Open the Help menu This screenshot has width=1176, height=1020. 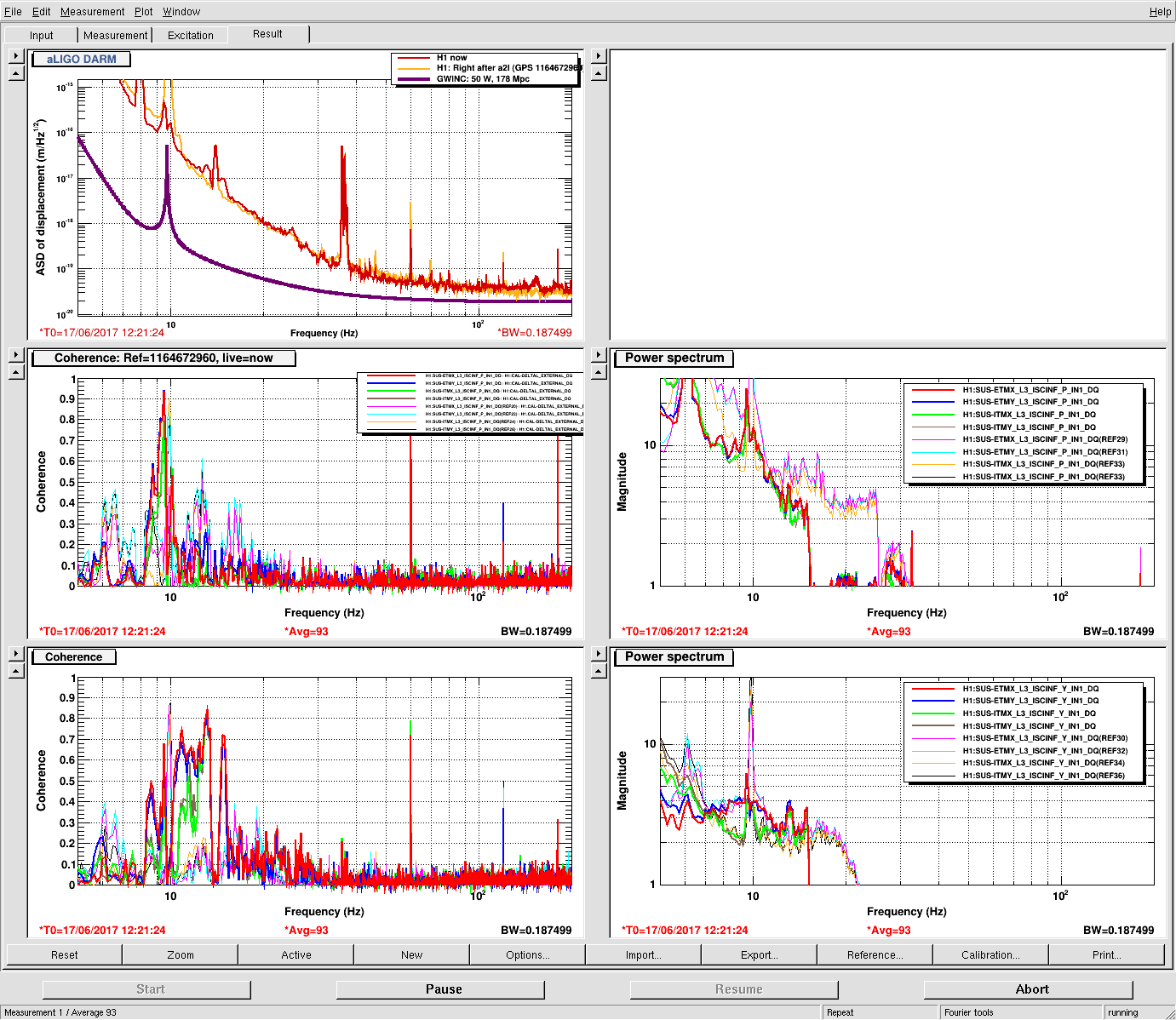[1160, 11]
